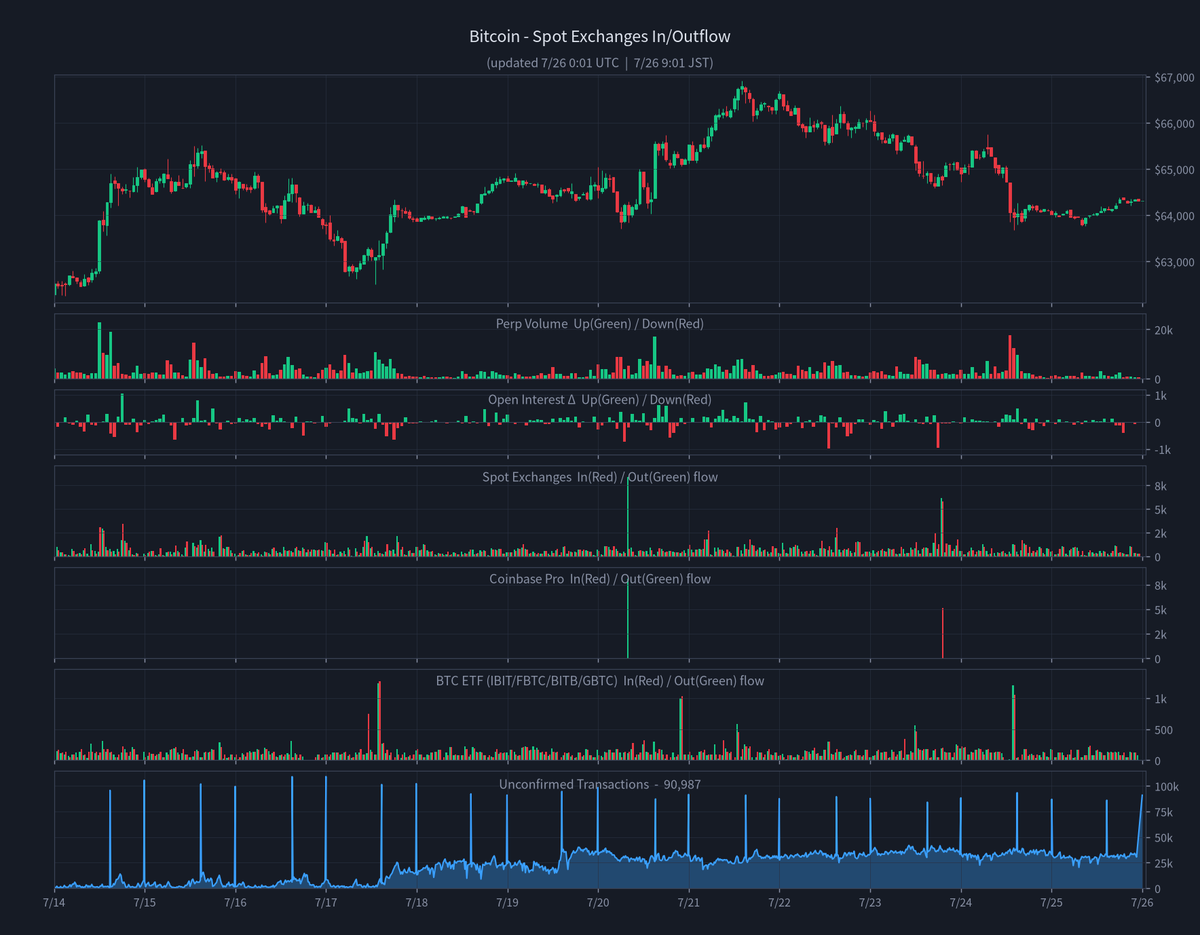Click the 500 tick on BTC ETF axis

1162,730
